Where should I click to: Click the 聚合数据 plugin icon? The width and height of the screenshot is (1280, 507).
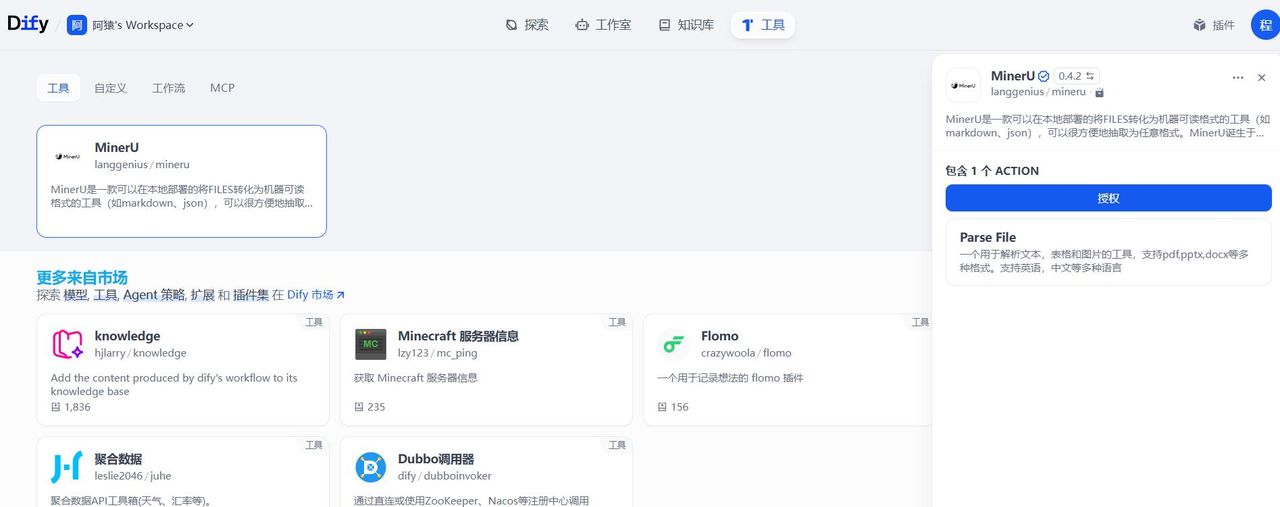[x=67, y=467]
